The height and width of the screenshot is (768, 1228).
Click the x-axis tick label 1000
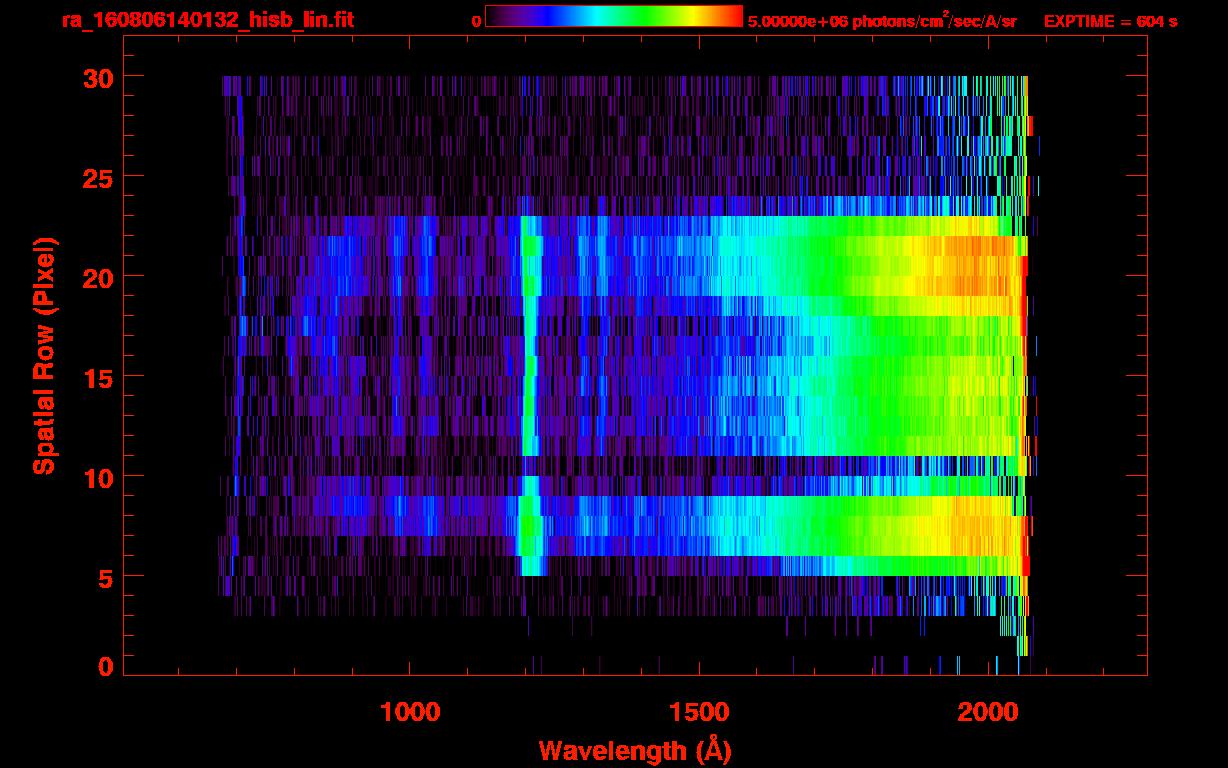click(x=410, y=712)
